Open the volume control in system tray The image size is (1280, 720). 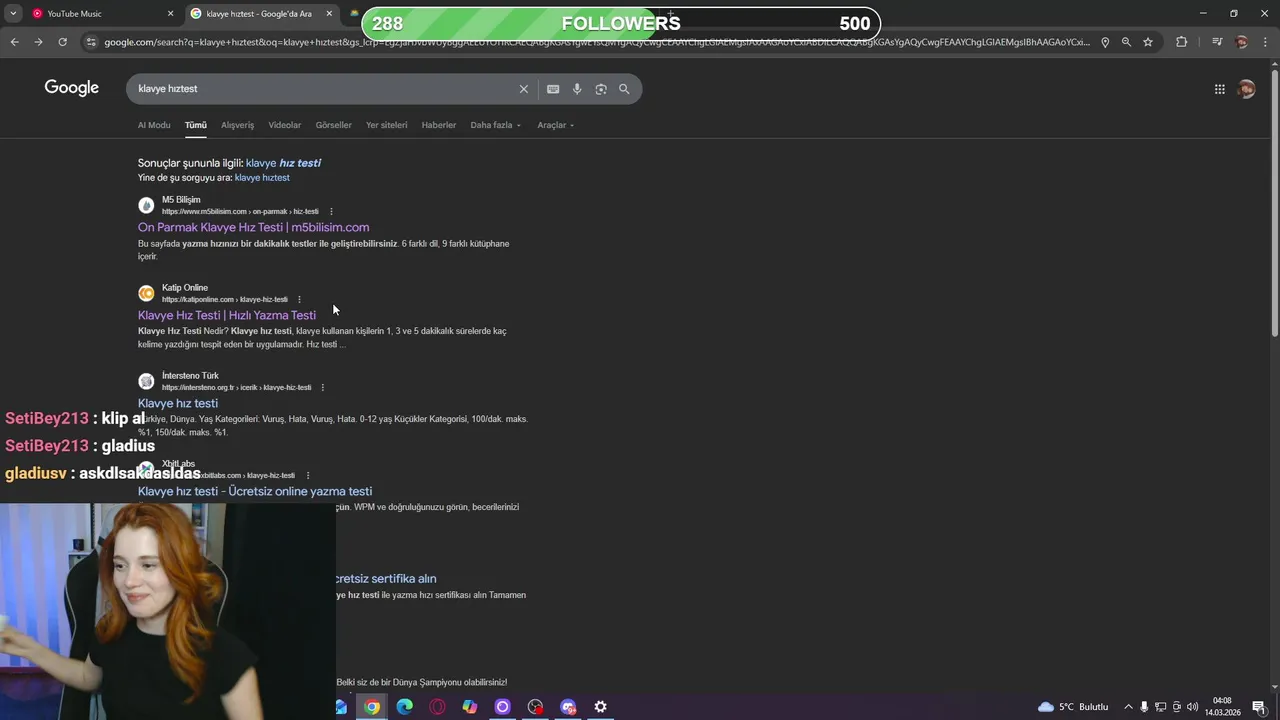[x=1192, y=707]
